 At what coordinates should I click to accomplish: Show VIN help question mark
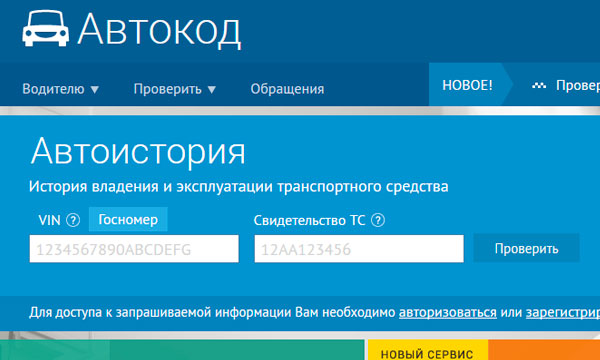click(73, 220)
